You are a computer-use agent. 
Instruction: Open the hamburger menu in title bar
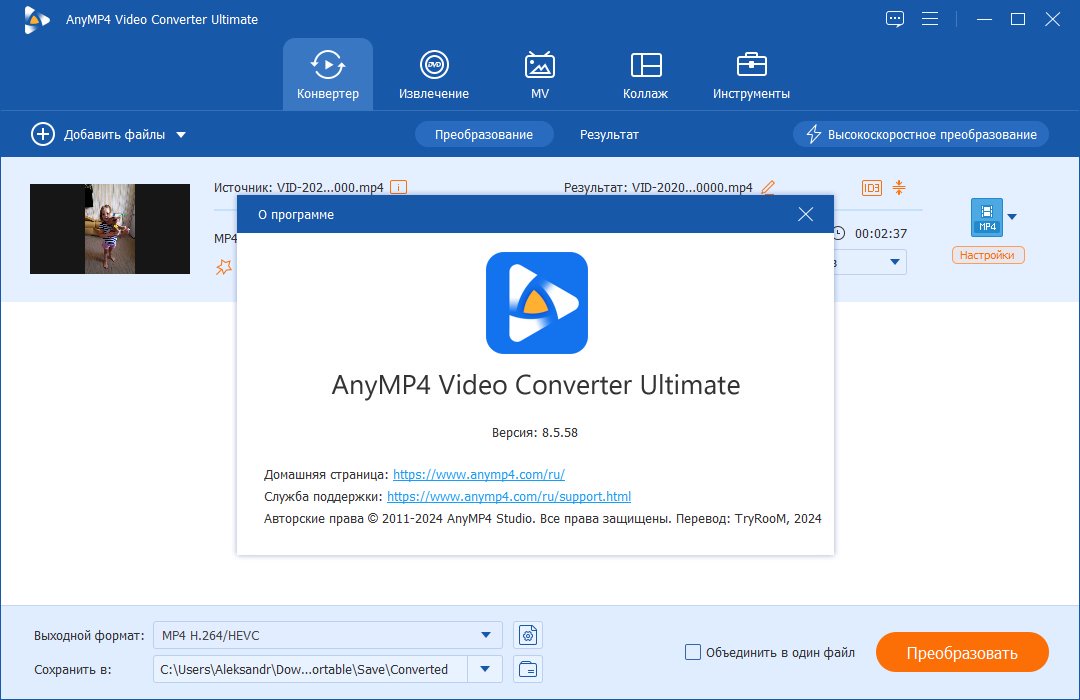click(x=930, y=19)
